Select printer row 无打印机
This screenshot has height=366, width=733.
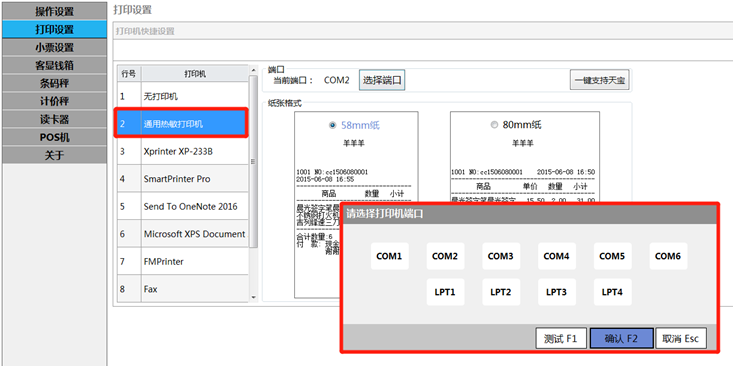(182, 96)
